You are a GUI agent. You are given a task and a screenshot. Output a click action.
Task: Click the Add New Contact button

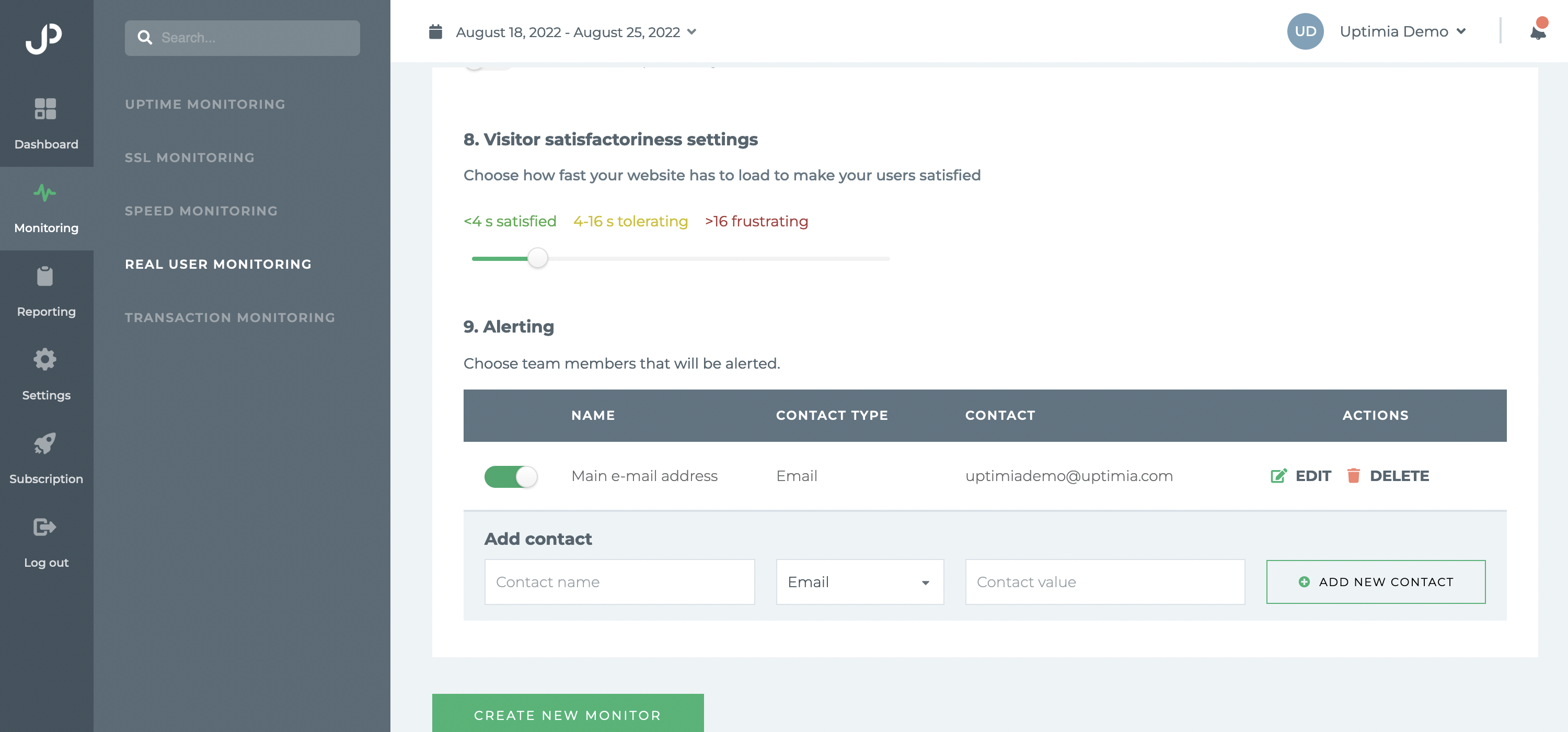pyautogui.click(x=1376, y=581)
